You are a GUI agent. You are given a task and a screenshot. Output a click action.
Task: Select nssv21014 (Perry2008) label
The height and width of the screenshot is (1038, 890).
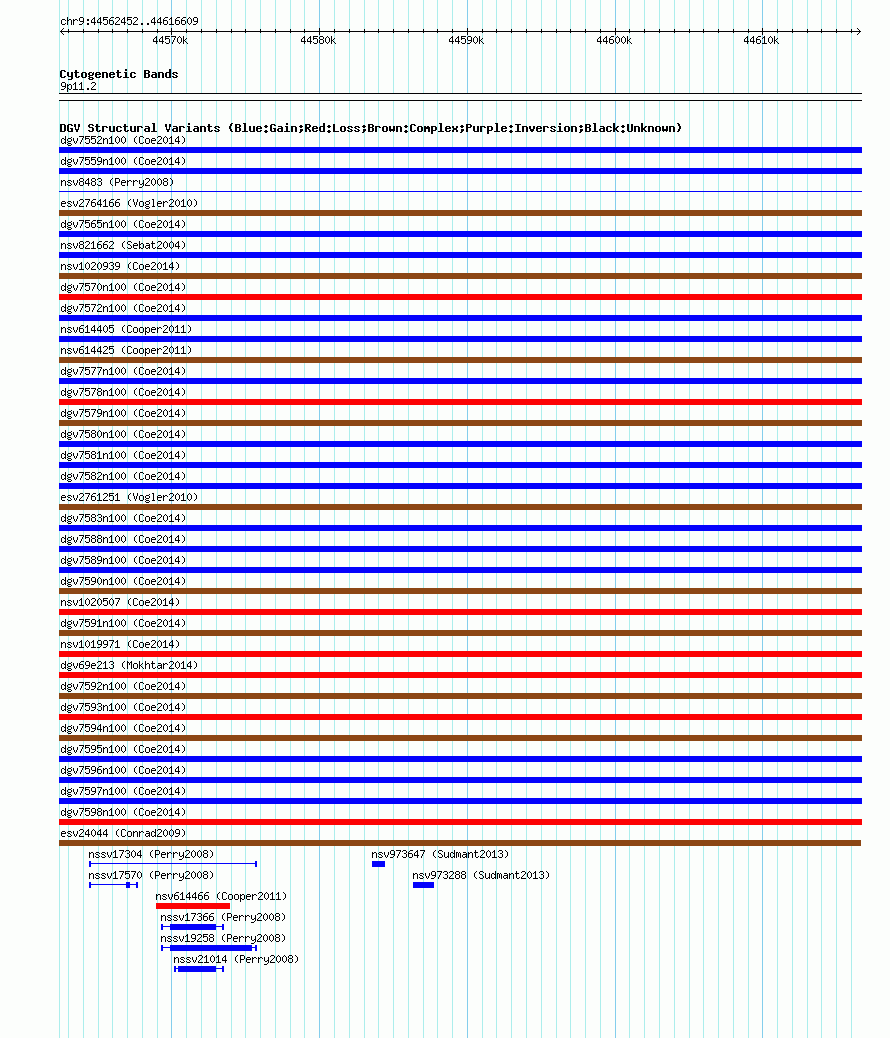[236, 959]
